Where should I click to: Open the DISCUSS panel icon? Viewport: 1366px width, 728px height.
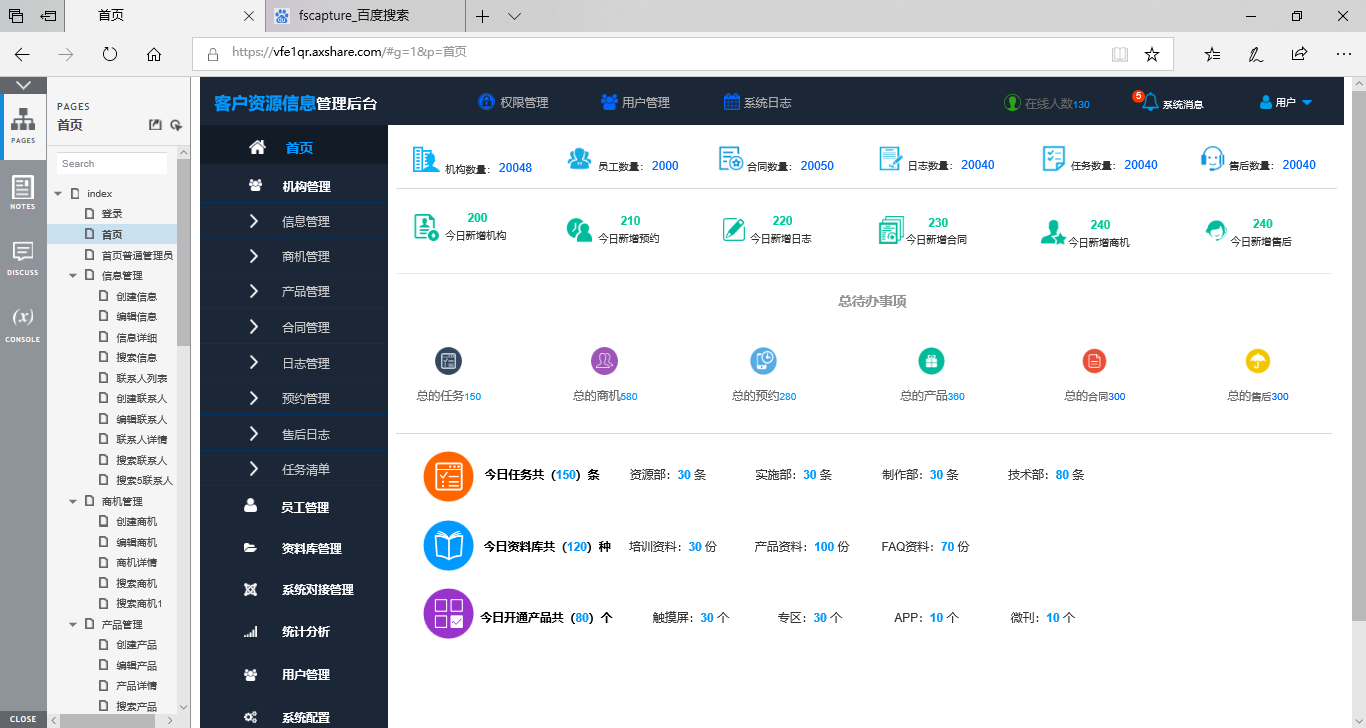pos(23,258)
